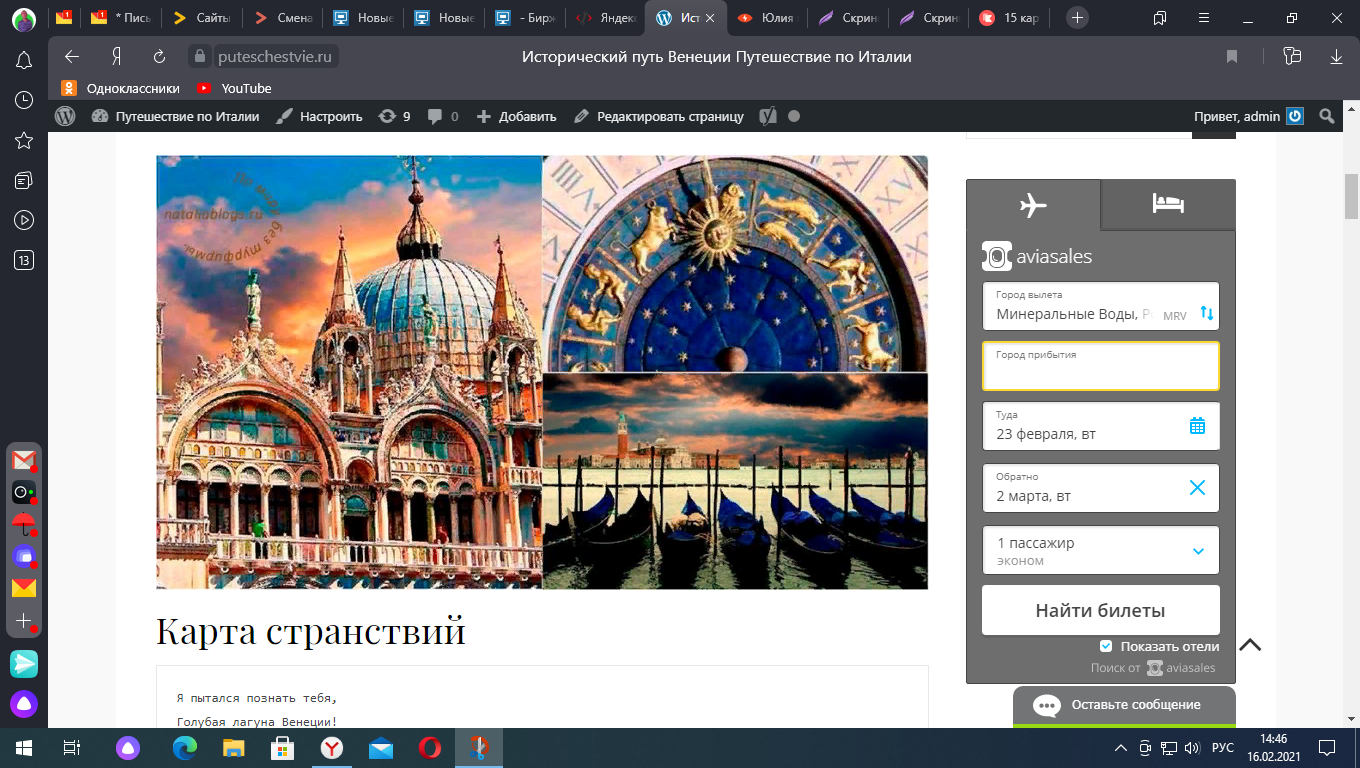This screenshot has width=1360, height=768.
Task: Open a new browser tab
Action: coord(1077,17)
